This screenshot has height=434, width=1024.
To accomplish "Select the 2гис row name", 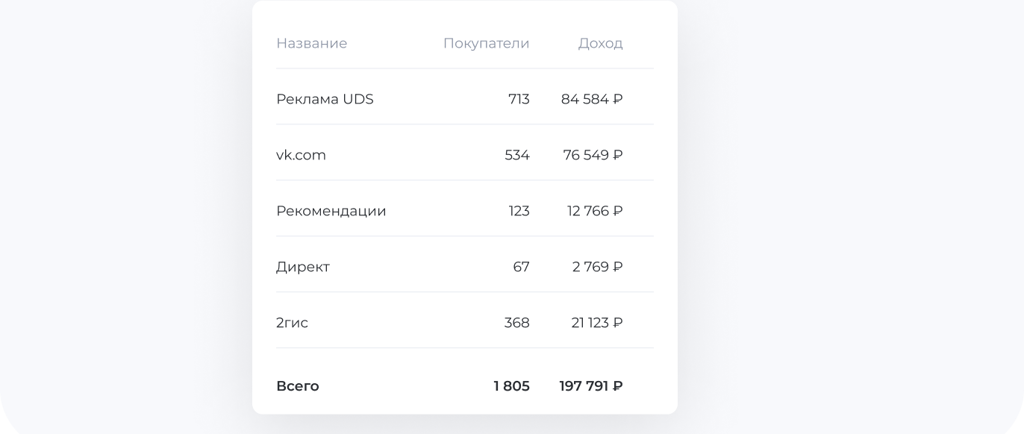I will click(x=292, y=323).
